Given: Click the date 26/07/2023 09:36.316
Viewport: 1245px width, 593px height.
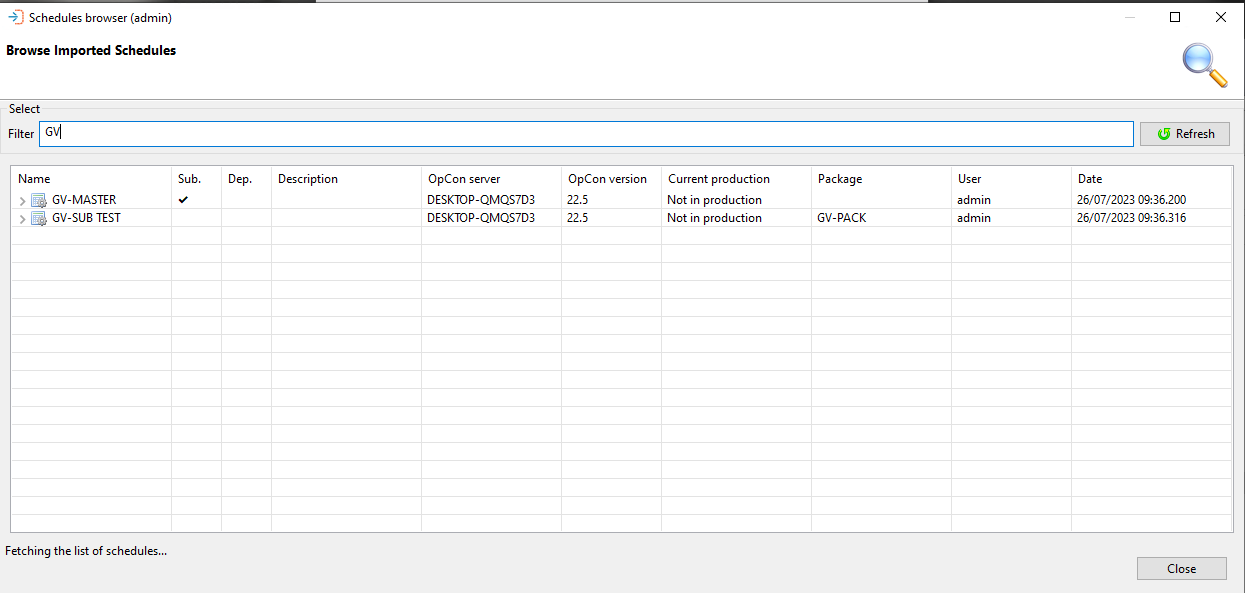Looking at the screenshot, I should [x=1132, y=218].
